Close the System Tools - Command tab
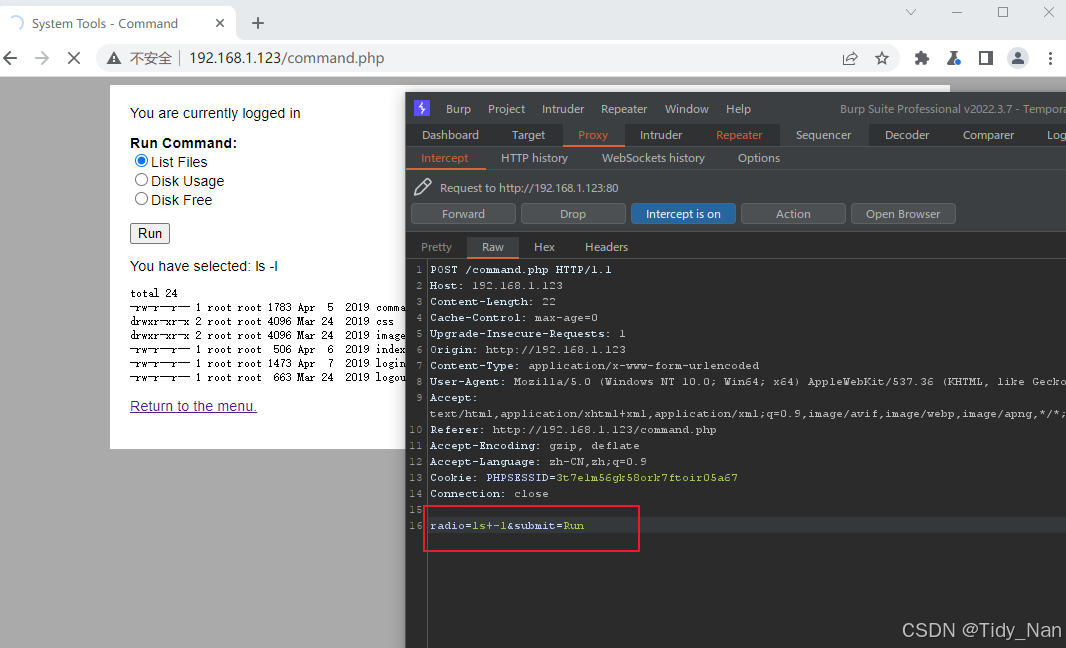The width and height of the screenshot is (1066, 648). coord(220,23)
